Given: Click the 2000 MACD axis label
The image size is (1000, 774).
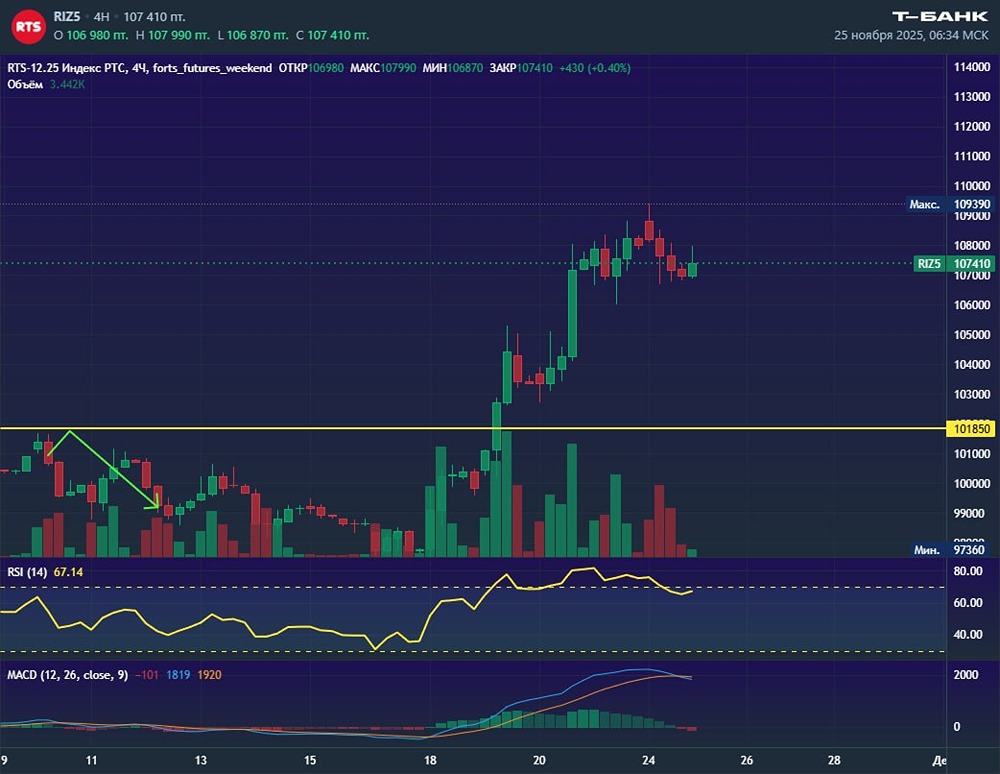Looking at the screenshot, I should [966, 675].
